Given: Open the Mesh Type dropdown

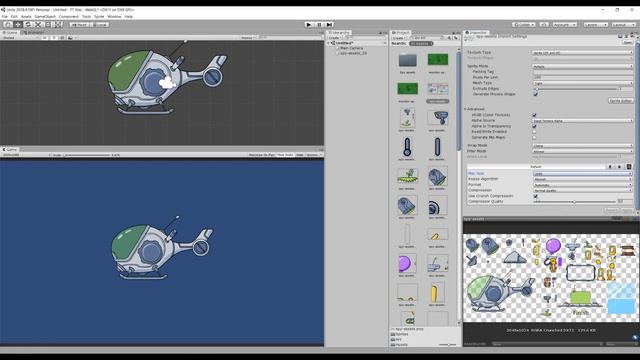Looking at the screenshot, I should pyautogui.click(x=582, y=83).
